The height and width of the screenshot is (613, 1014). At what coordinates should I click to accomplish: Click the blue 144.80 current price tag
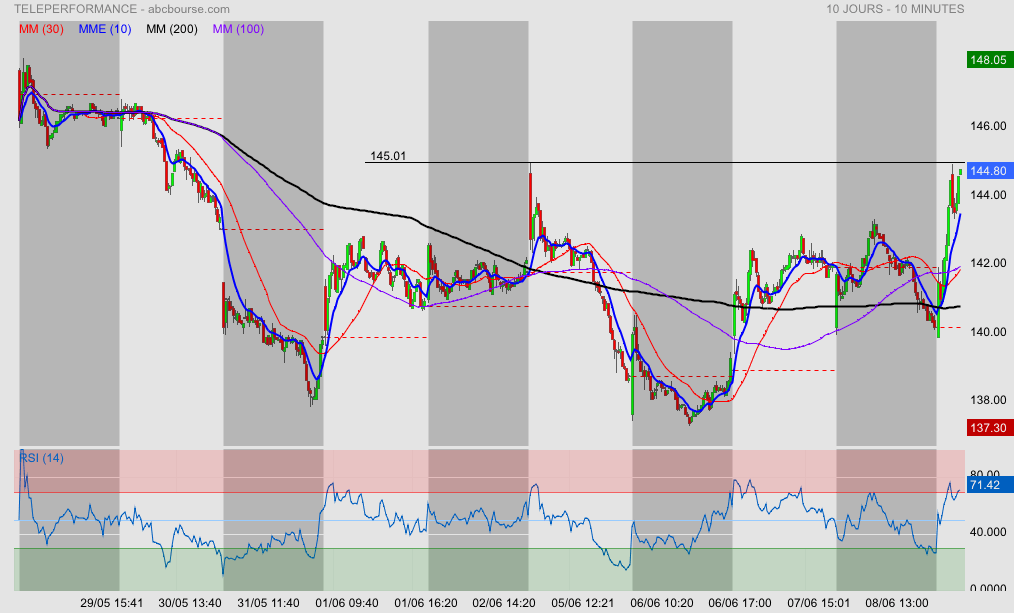point(988,171)
